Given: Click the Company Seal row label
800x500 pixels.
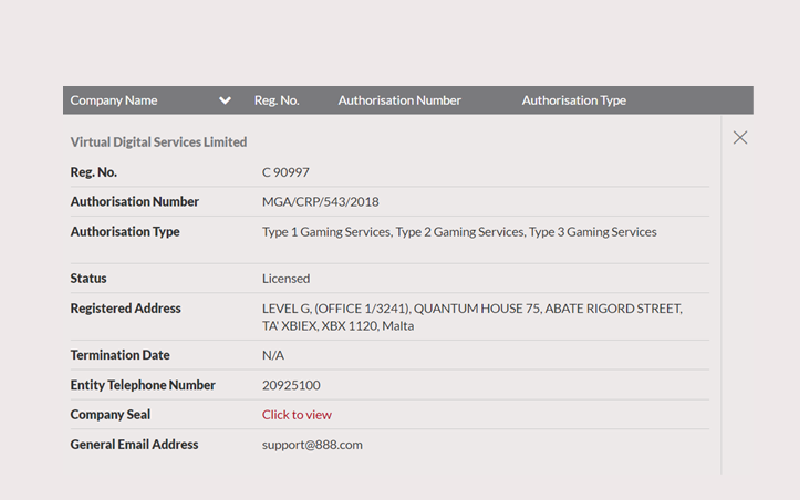Looking at the screenshot, I should click(110, 415).
